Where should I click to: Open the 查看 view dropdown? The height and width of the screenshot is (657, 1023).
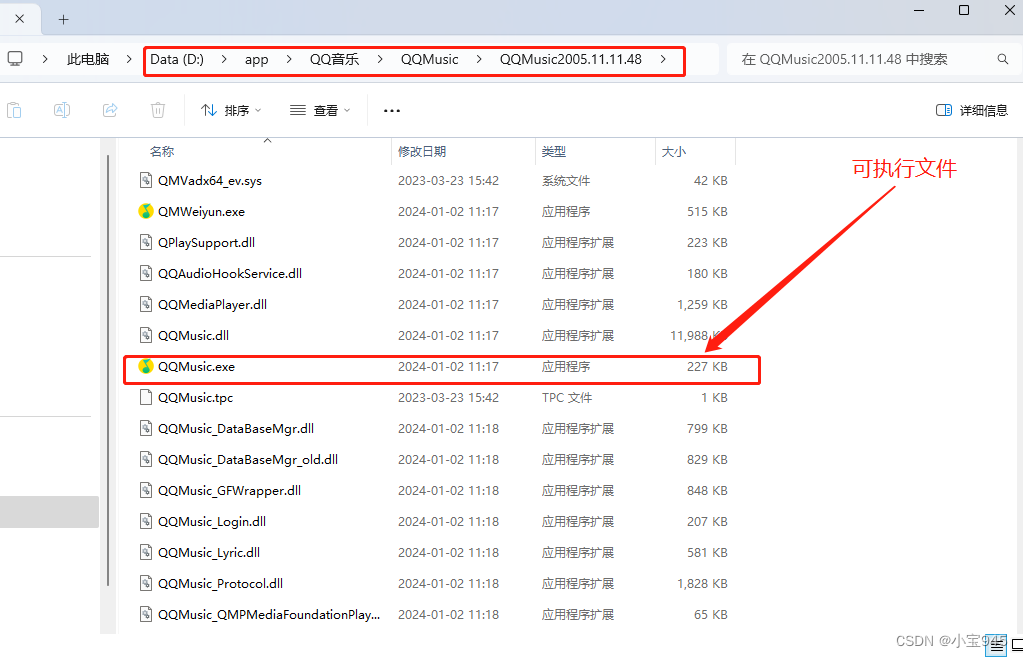(320, 110)
